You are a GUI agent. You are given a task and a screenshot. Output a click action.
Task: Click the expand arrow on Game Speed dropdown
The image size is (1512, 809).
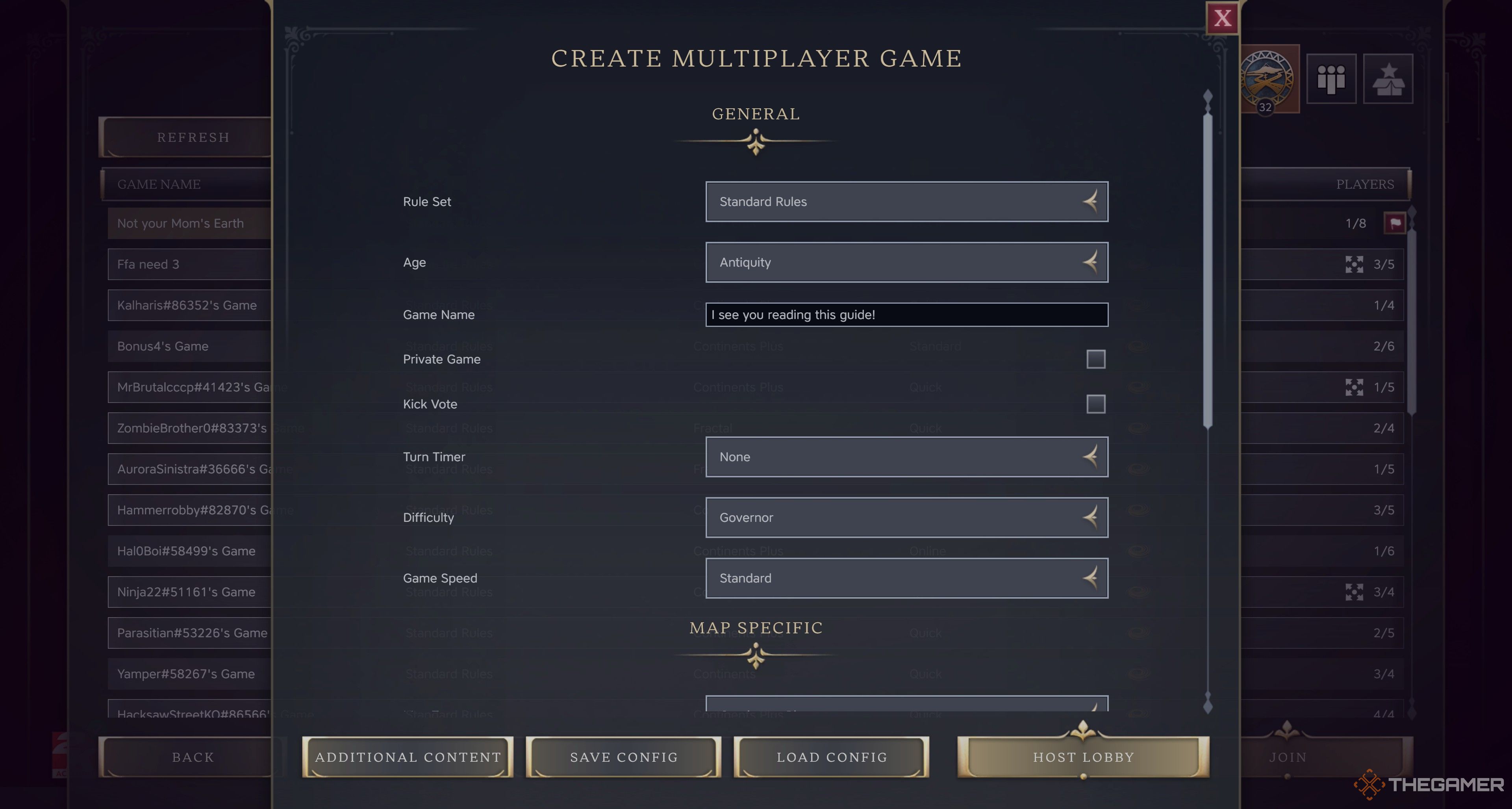click(x=1090, y=578)
